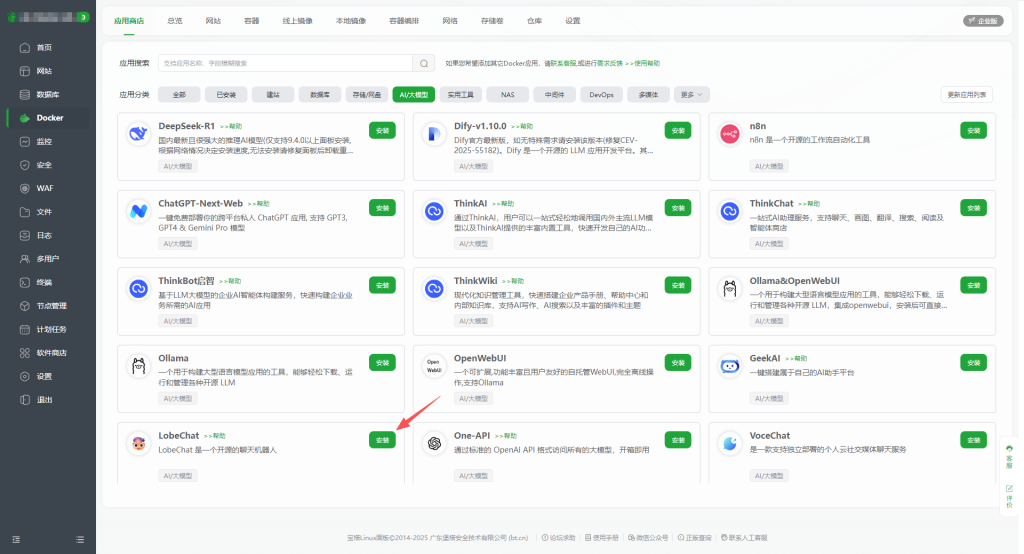Image resolution: width=1024 pixels, height=554 pixels.
Task: Collapse the sidebar using bottom-left icon
Action: [x=15, y=539]
